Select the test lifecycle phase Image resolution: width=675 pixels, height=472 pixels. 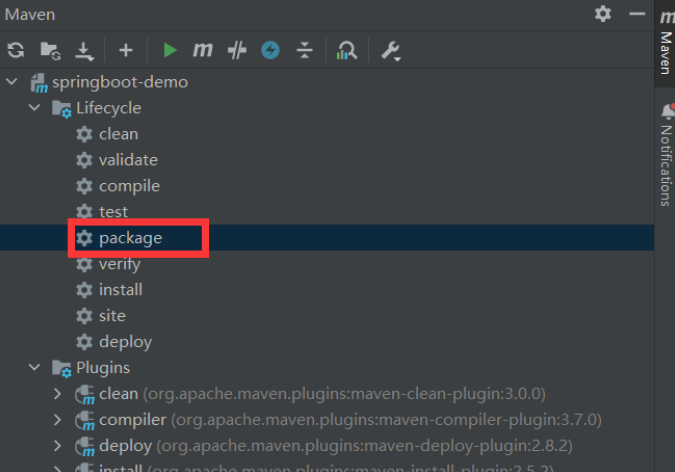point(113,212)
